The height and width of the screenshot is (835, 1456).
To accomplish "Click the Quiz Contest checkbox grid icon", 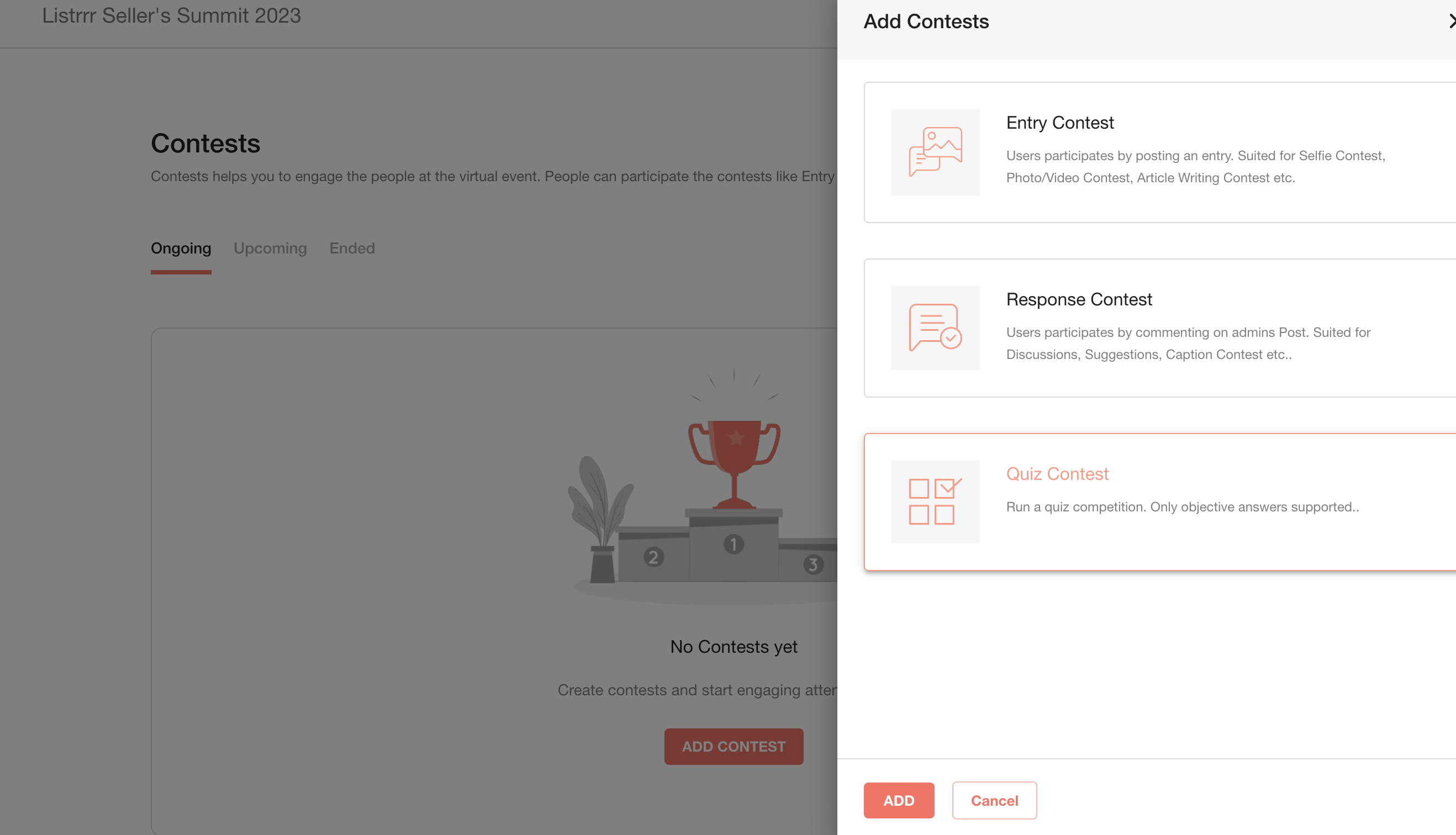I will [x=935, y=501].
